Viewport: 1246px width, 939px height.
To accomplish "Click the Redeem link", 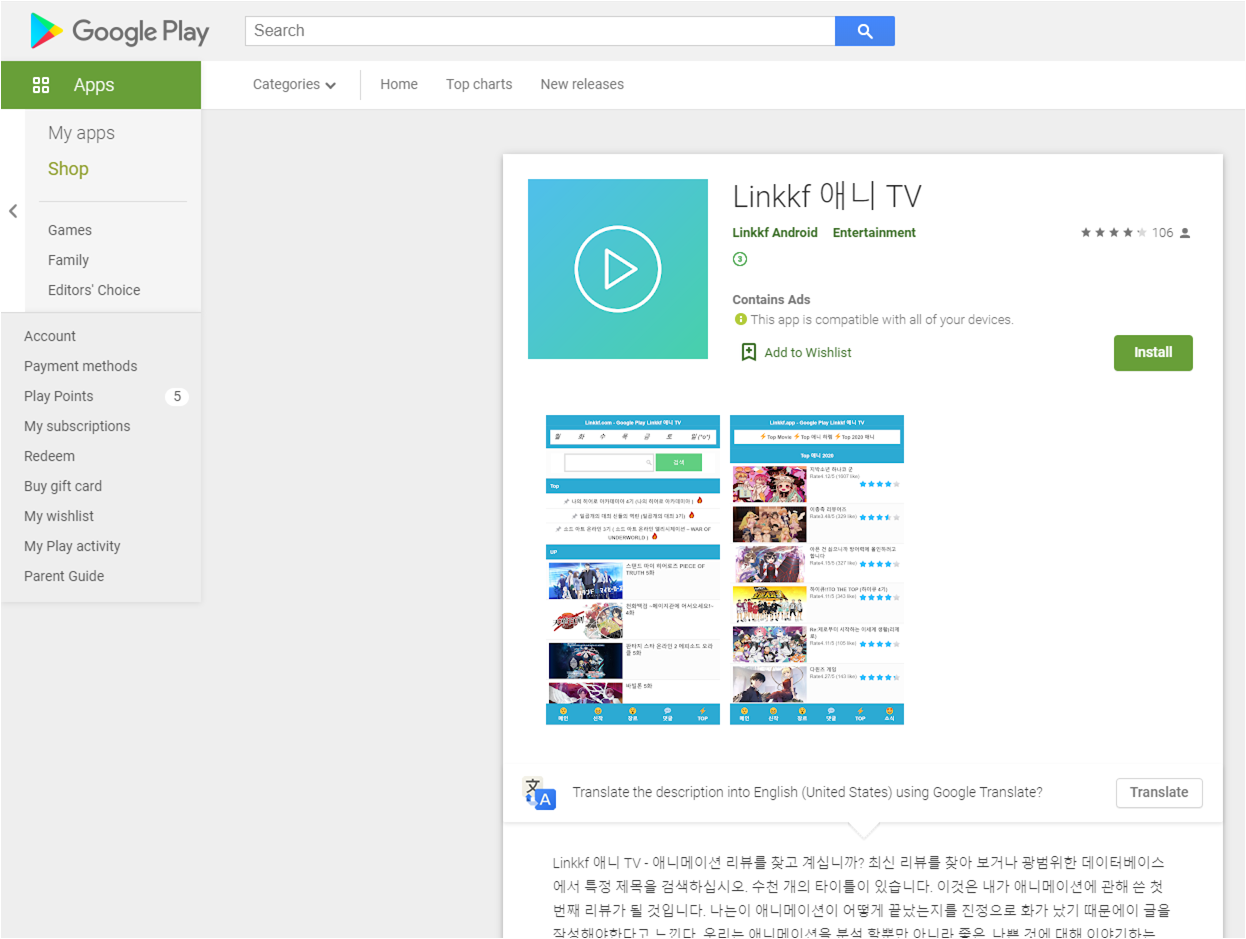I will point(49,456).
